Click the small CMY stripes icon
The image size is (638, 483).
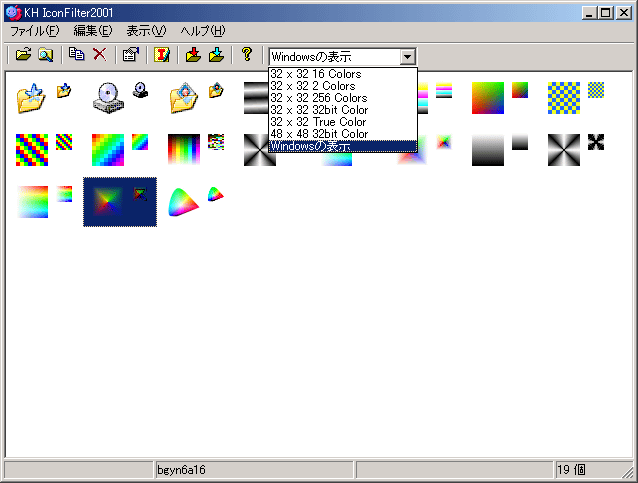pos(444,90)
